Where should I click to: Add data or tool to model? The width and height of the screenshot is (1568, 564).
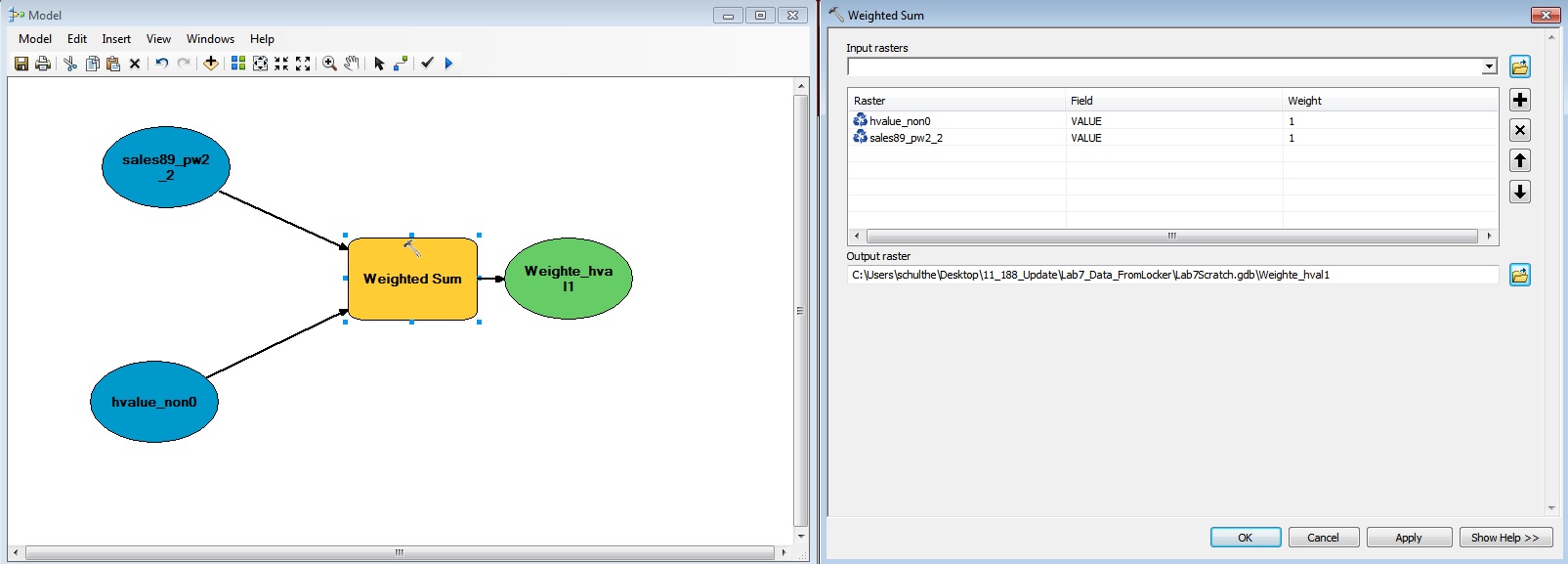(x=210, y=64)
